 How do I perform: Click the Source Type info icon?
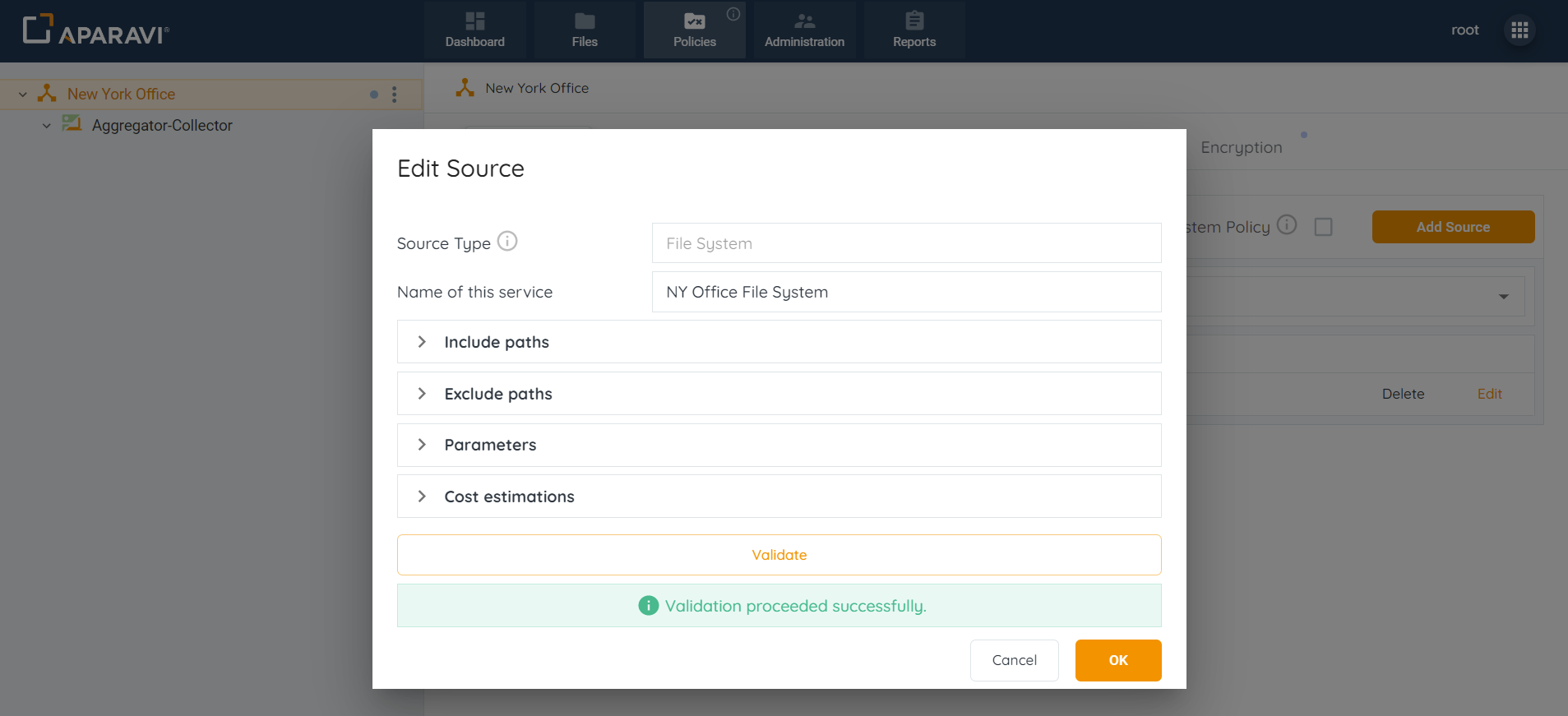[x=507, y=242]
